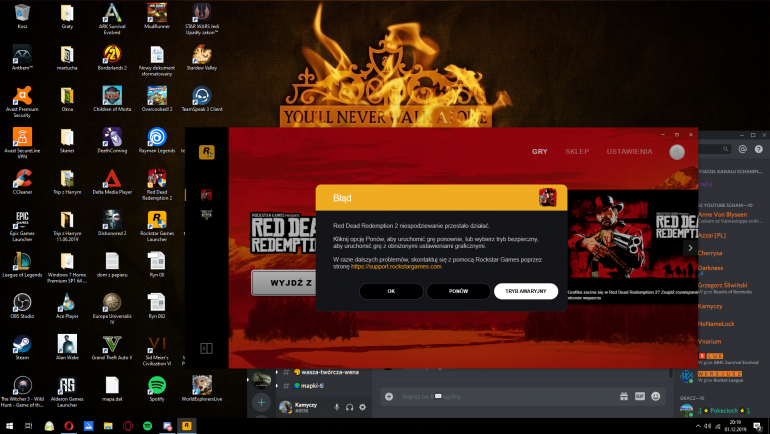Select Delta Media Player desktop icon
This screenshot has width=770, height=434.
coord(112,182)
